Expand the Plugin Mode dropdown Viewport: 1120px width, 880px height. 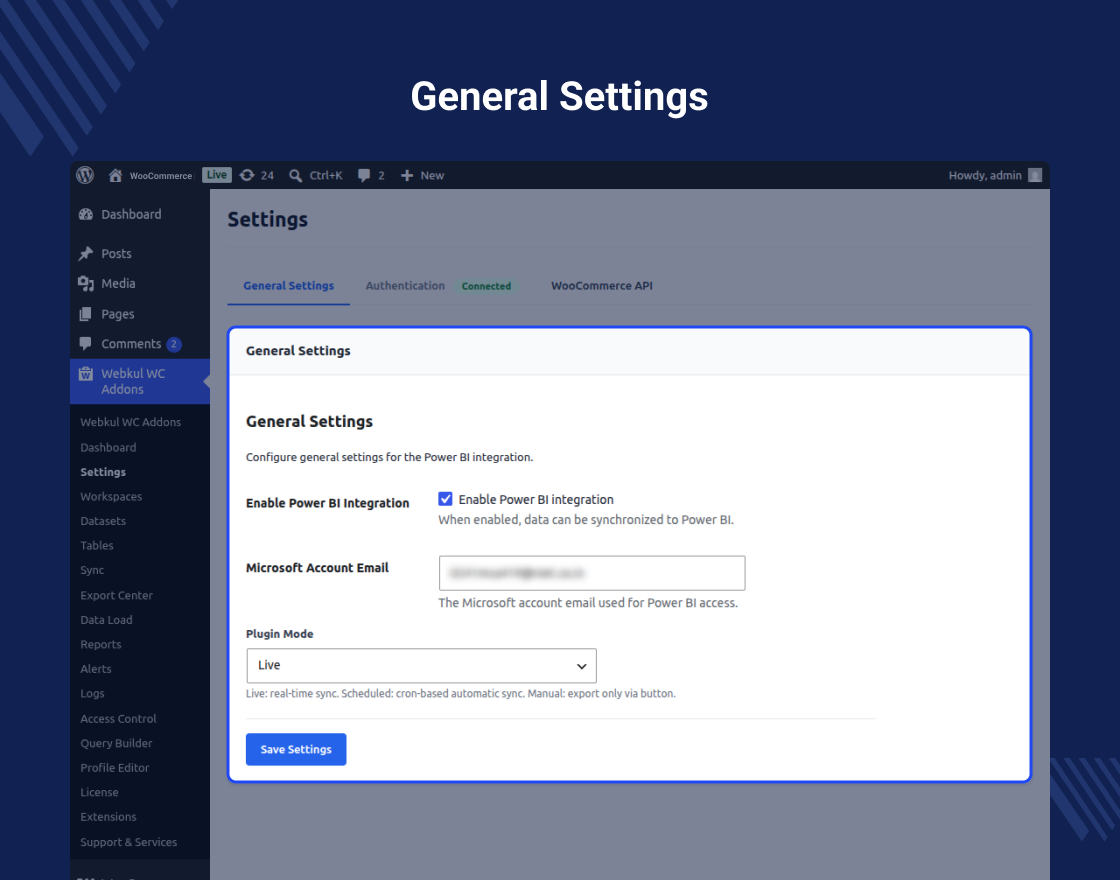[x=421, y=666]
